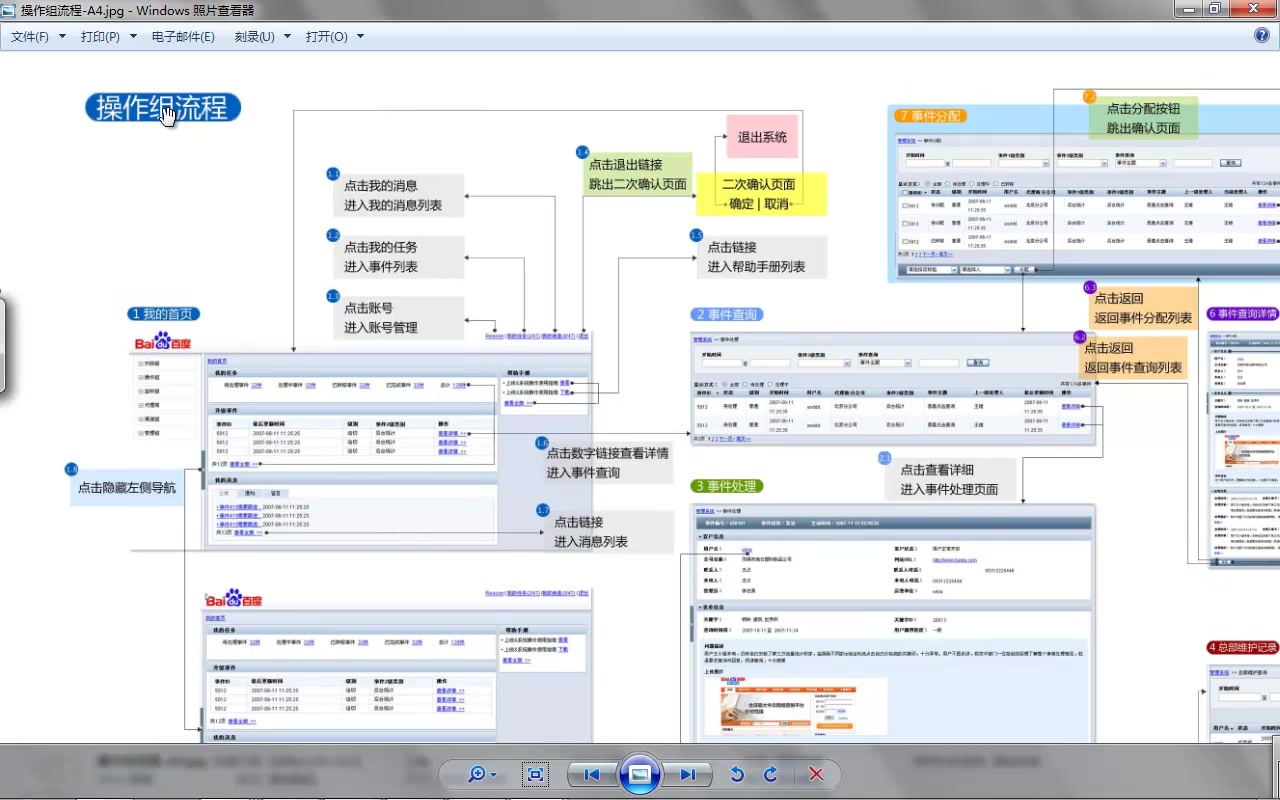Open the help question mark icon
Image resolution: width=1280 pixels, height=800 pixels.
click(1262, 35)
